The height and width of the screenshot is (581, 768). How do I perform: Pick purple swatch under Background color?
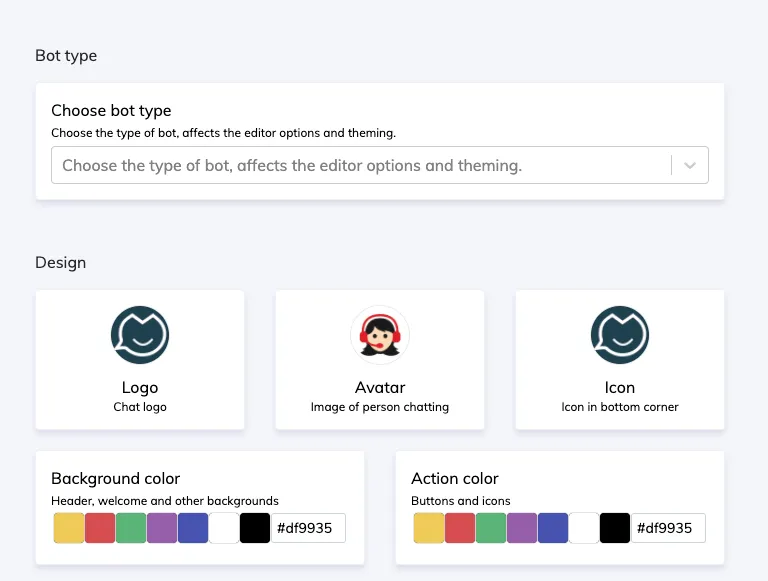tap(162, 528)
